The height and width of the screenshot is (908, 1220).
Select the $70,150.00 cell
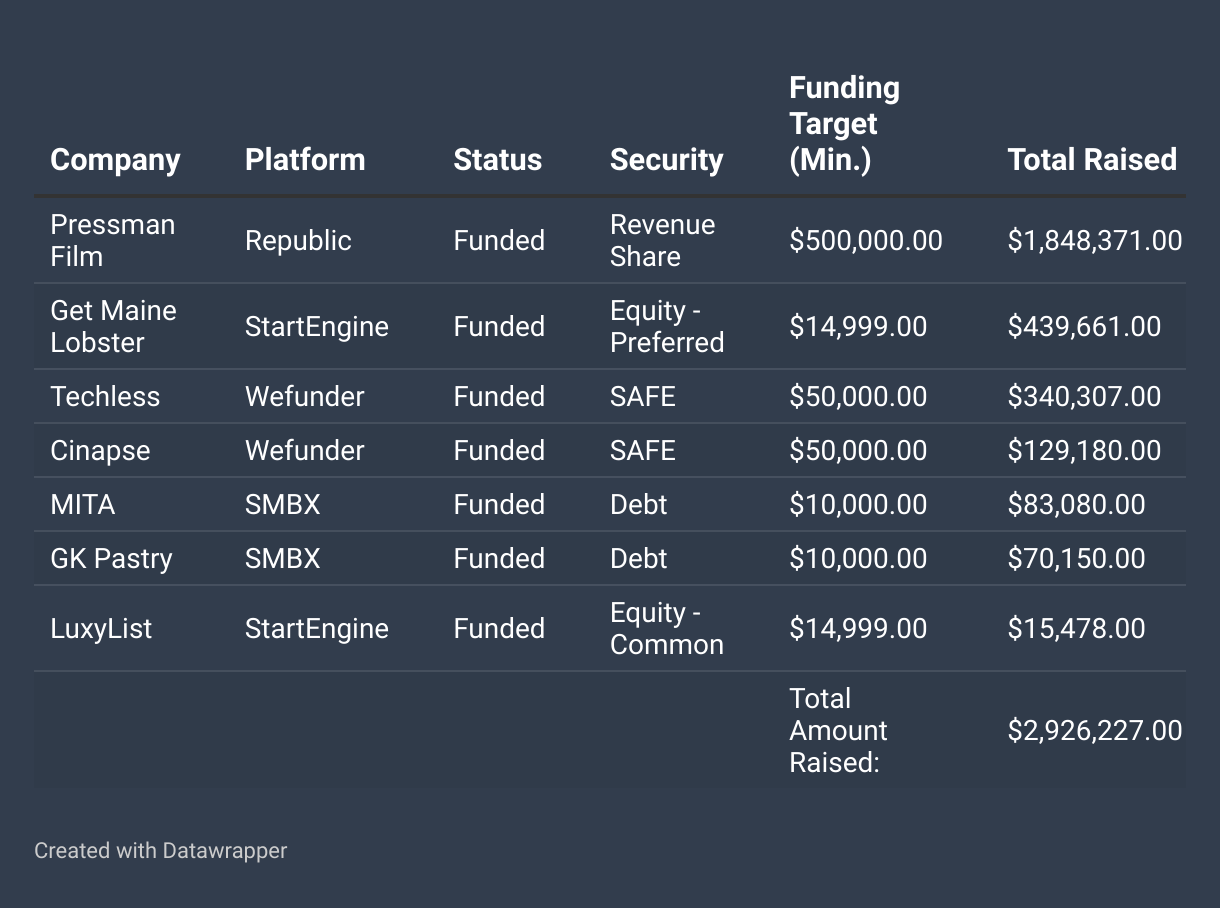(x=1076, y=558)
